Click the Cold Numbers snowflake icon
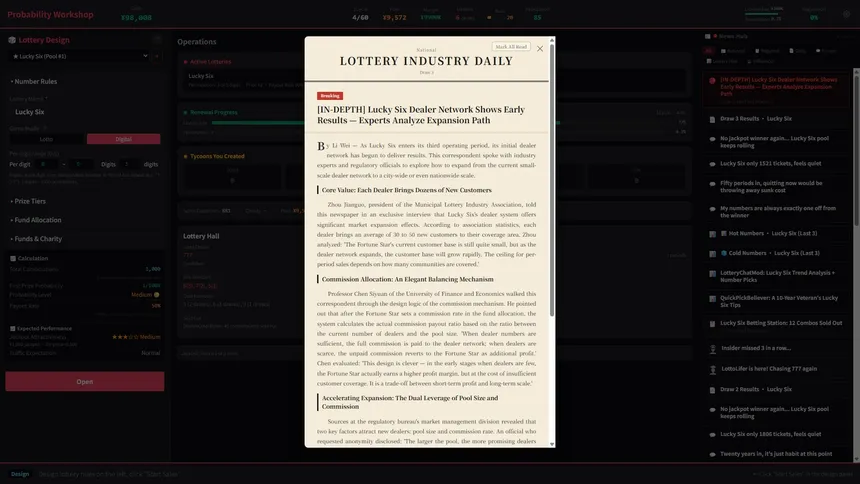 tap(724, 254)
